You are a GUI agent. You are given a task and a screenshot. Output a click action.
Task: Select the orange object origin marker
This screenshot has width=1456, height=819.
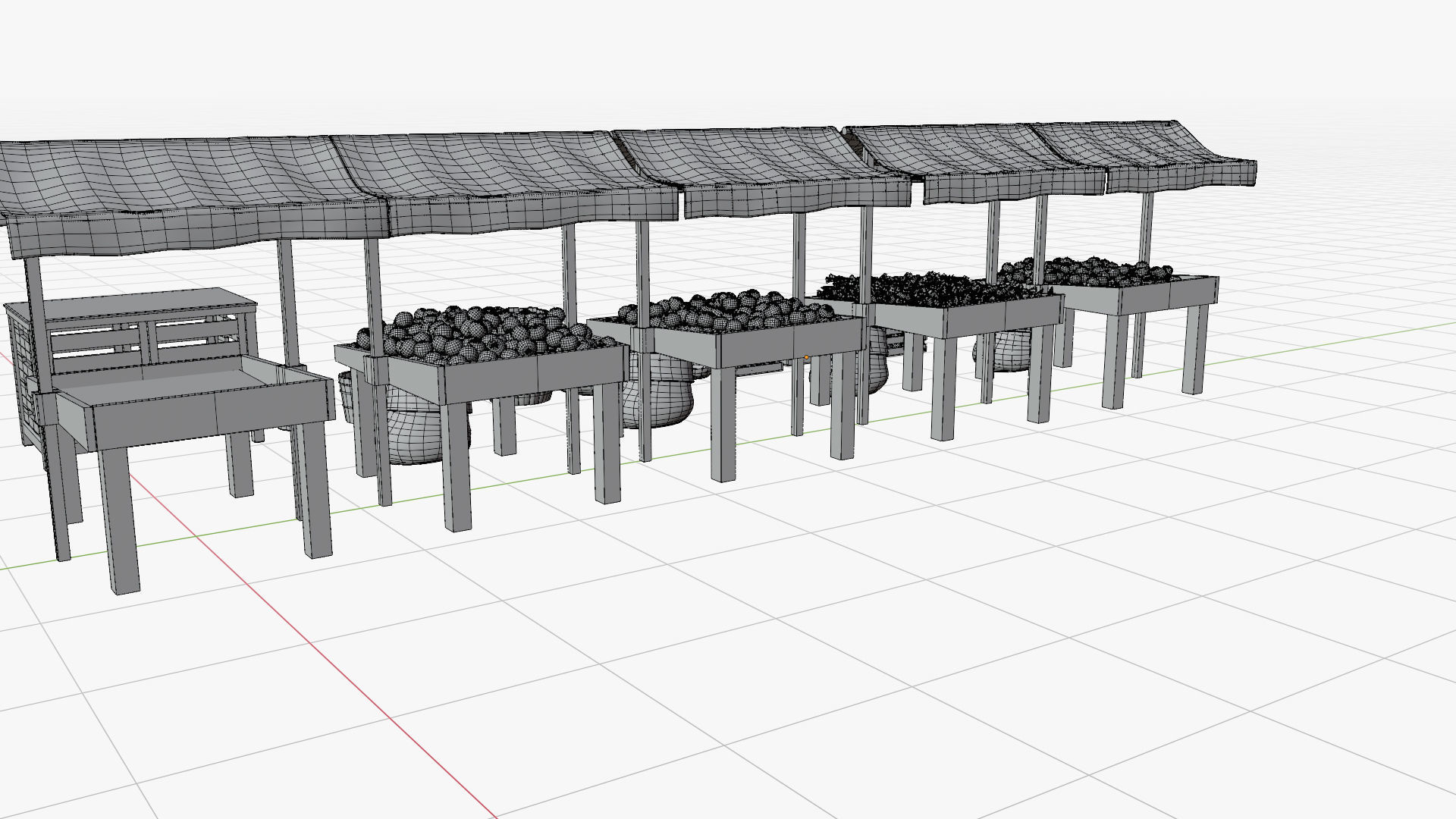pos(806,356)
